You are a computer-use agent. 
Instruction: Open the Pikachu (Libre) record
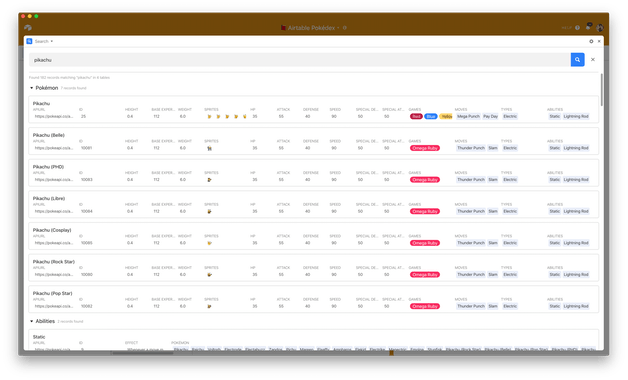pos(314,204)
